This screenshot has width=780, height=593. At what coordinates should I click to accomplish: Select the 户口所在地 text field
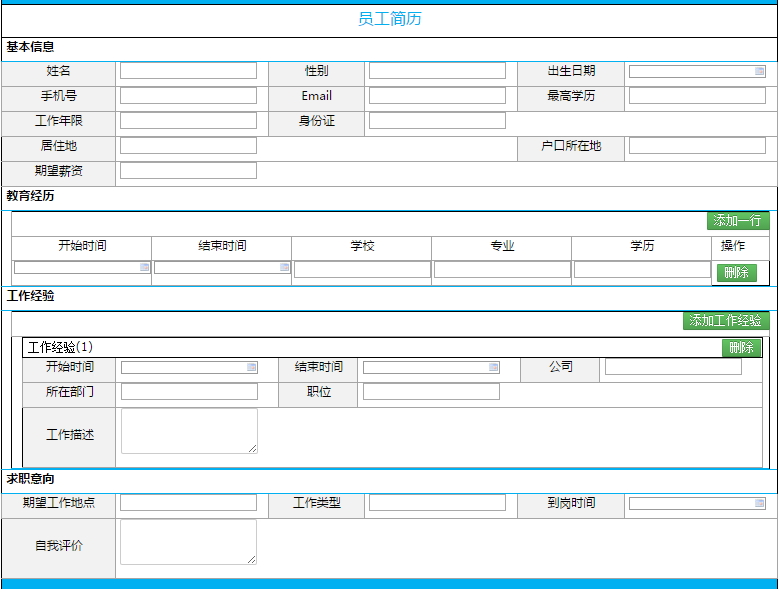click(697, 146)
